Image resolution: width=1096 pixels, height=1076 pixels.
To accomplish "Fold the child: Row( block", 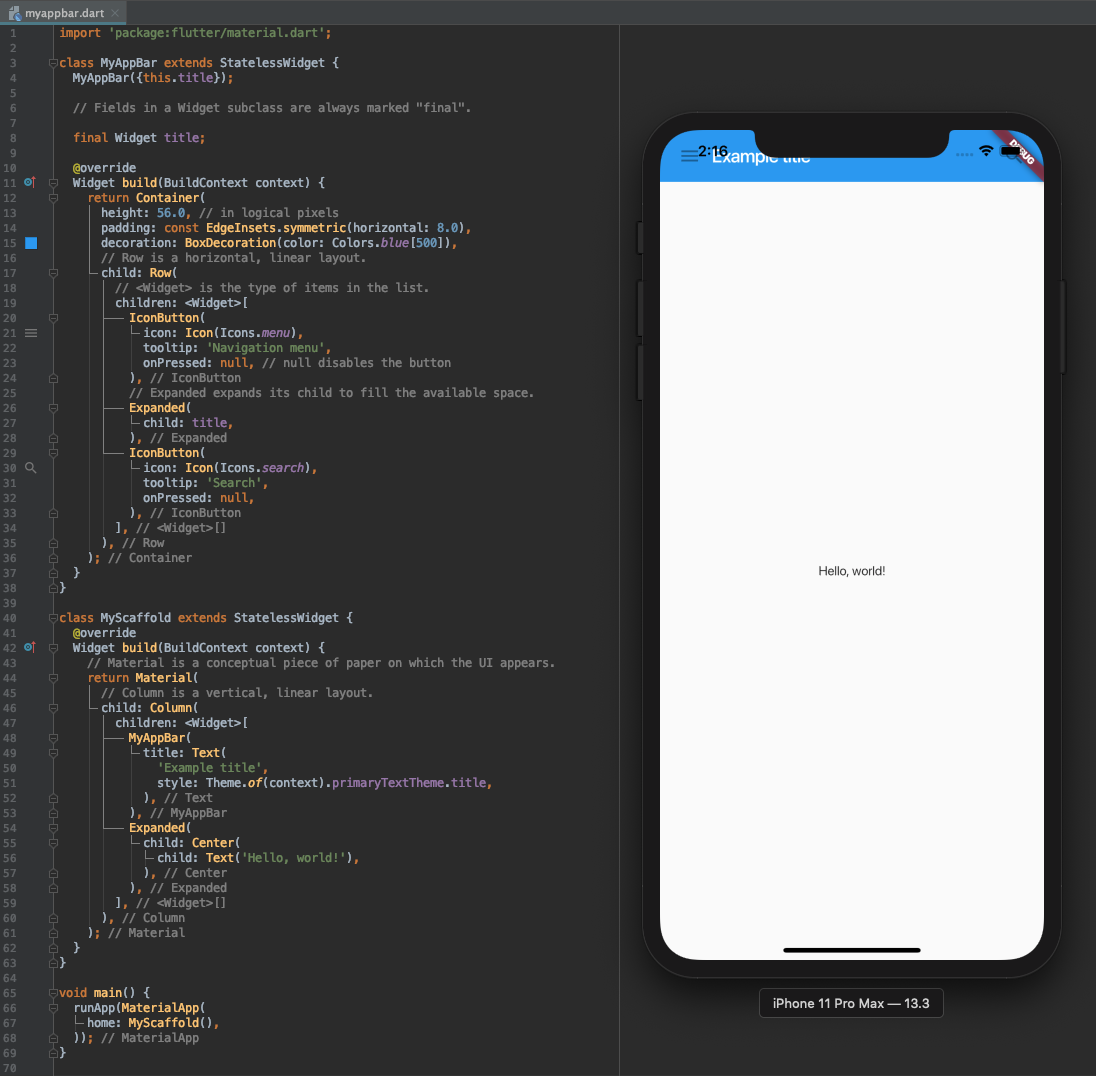I will (x=53, y=273).
